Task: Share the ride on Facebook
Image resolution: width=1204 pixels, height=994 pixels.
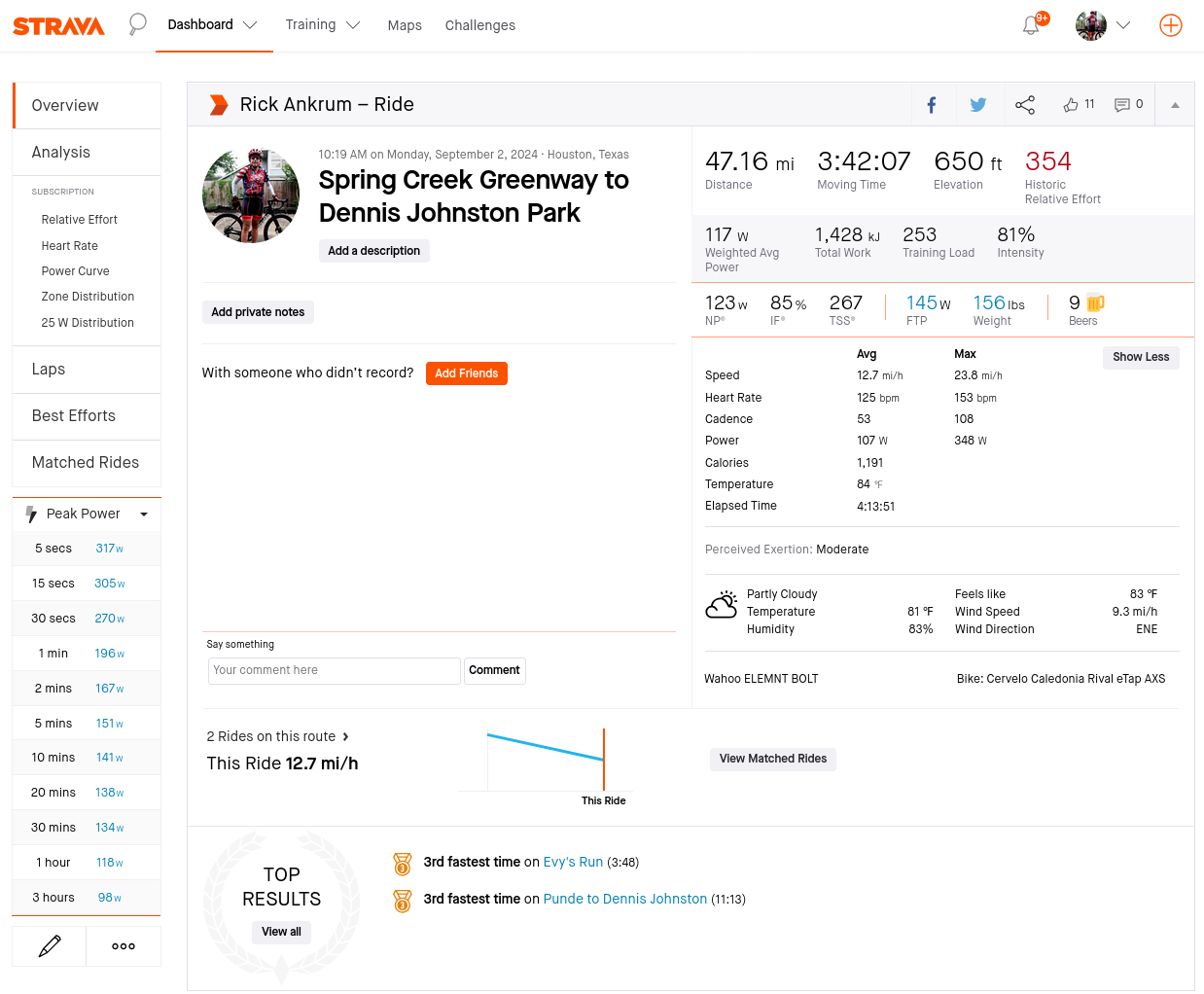Action: [932, 105]
